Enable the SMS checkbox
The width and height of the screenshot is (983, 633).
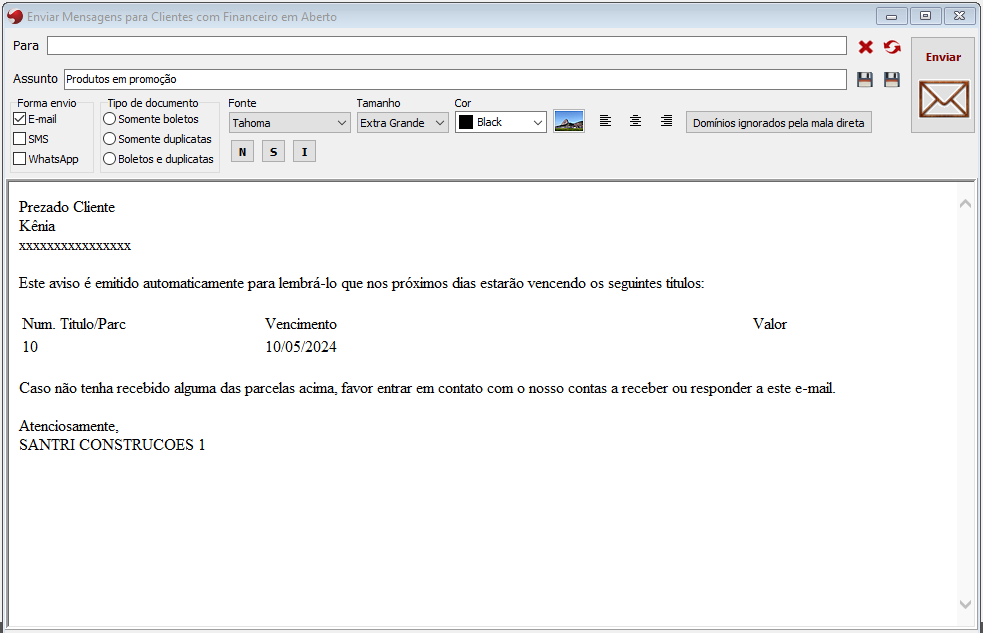click(19, 139)
